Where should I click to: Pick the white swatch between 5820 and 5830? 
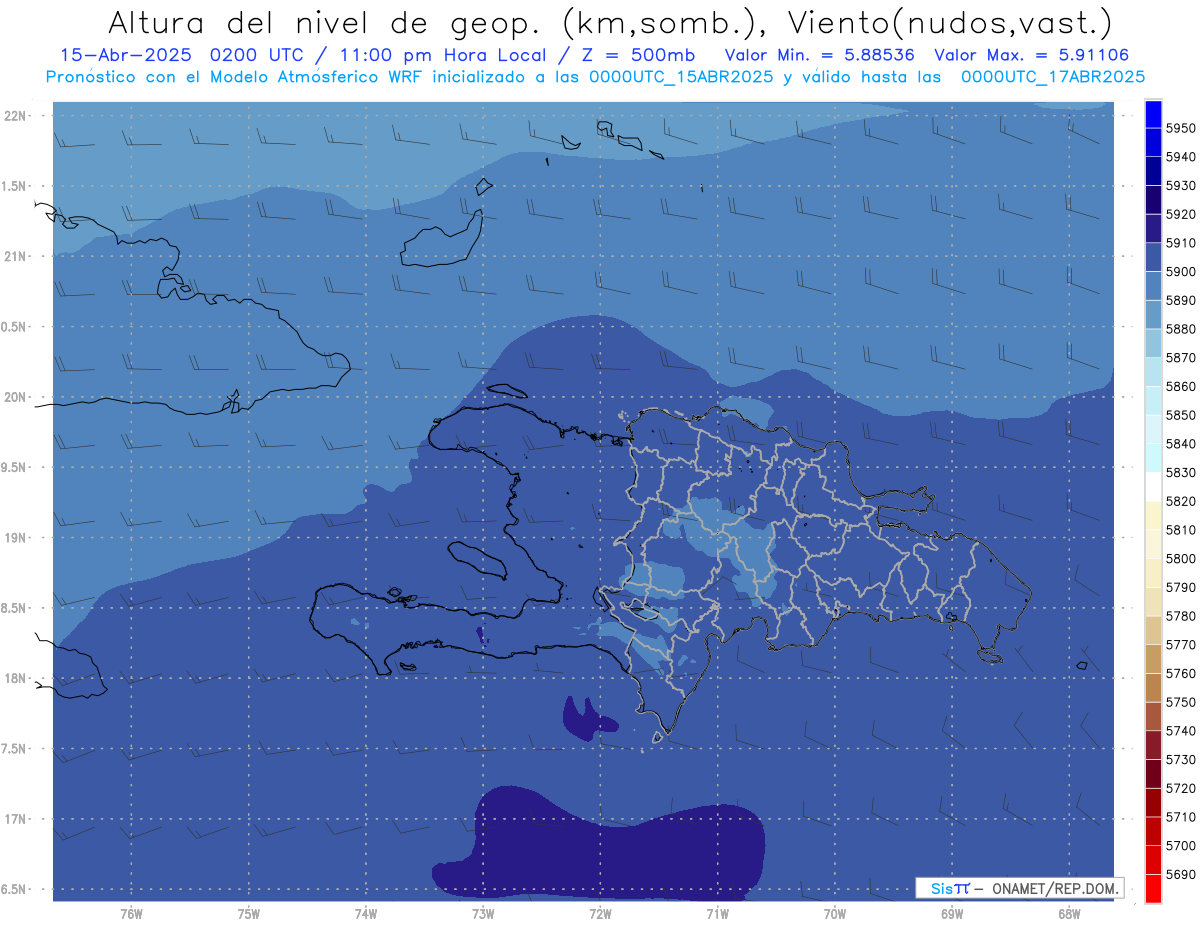tap(1153, 487)
